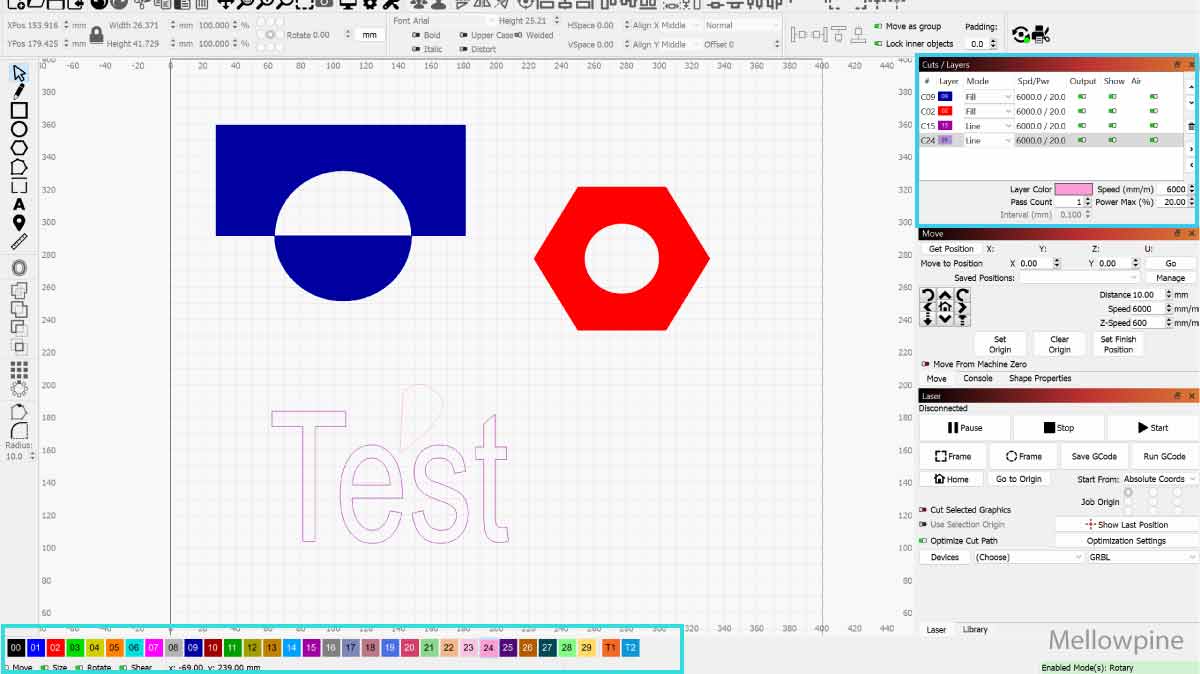Open the Library tab
Viewport: 1200px width, 674px height.
[974, 630]
